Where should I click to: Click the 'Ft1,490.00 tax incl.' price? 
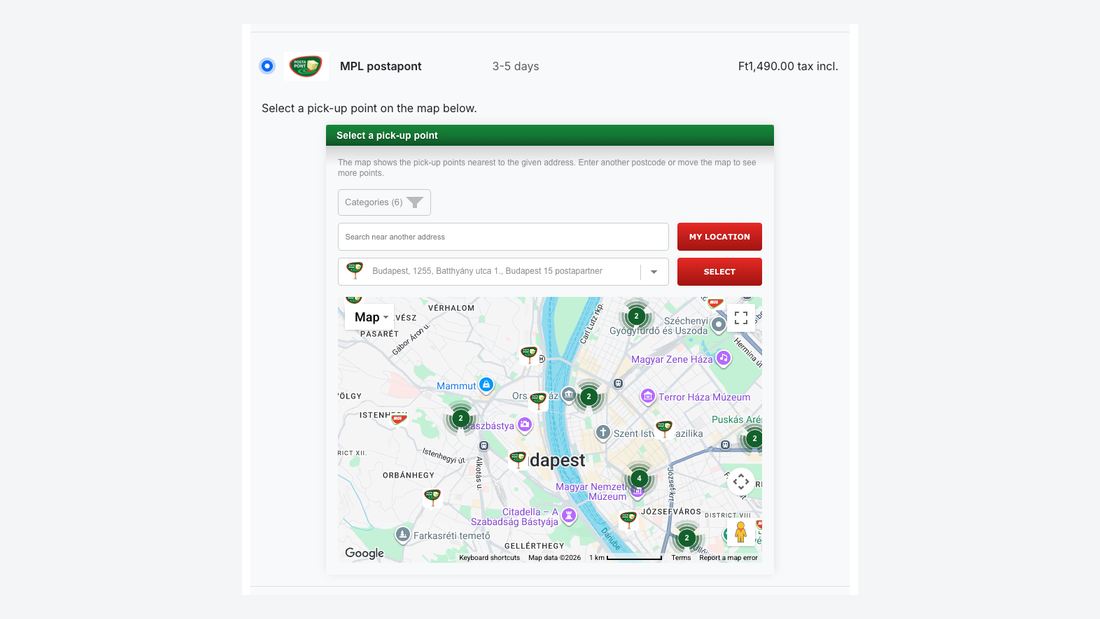(x=788, y=66)
